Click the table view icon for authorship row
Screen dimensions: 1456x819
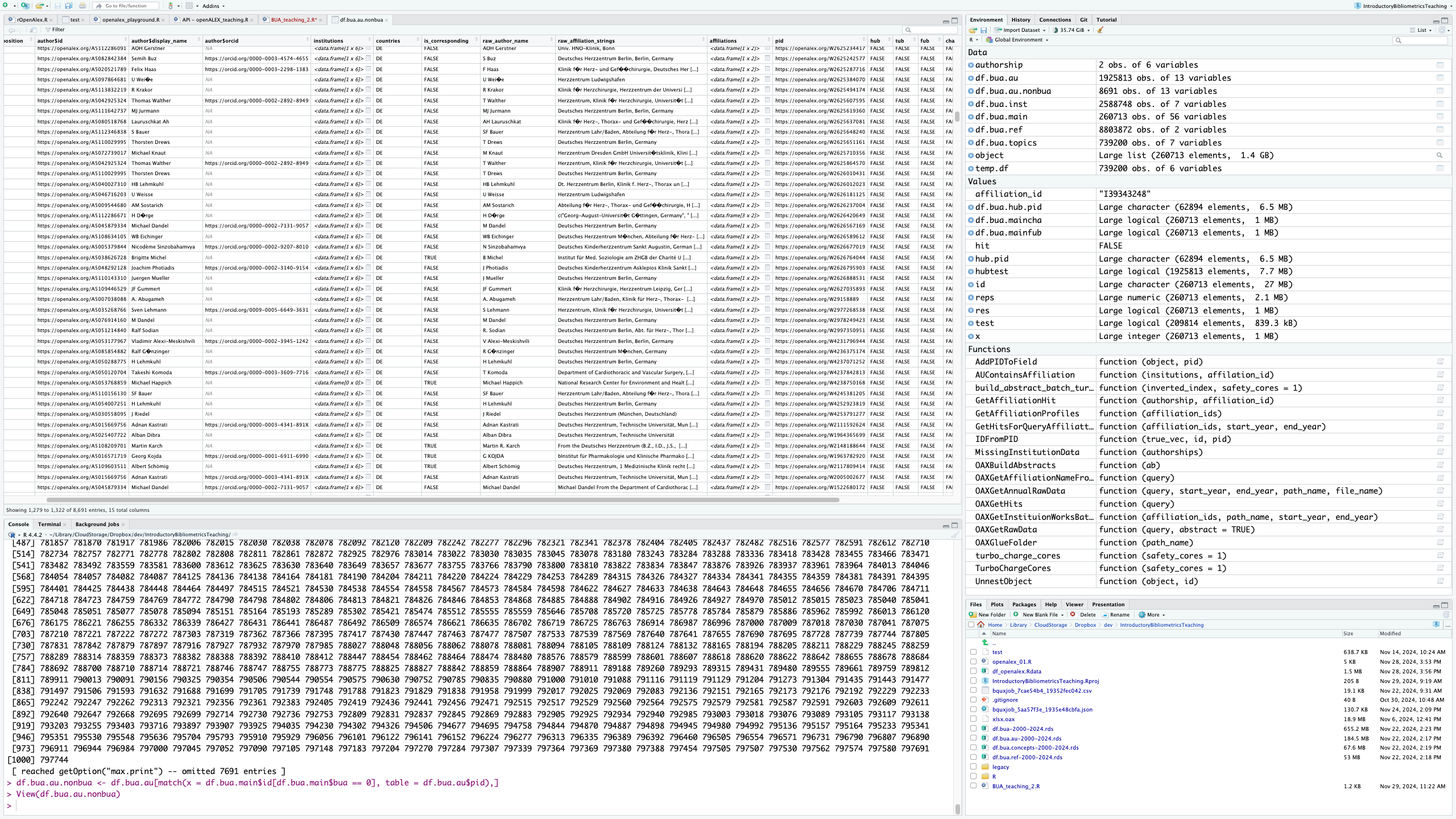(x=1440, y=65)
